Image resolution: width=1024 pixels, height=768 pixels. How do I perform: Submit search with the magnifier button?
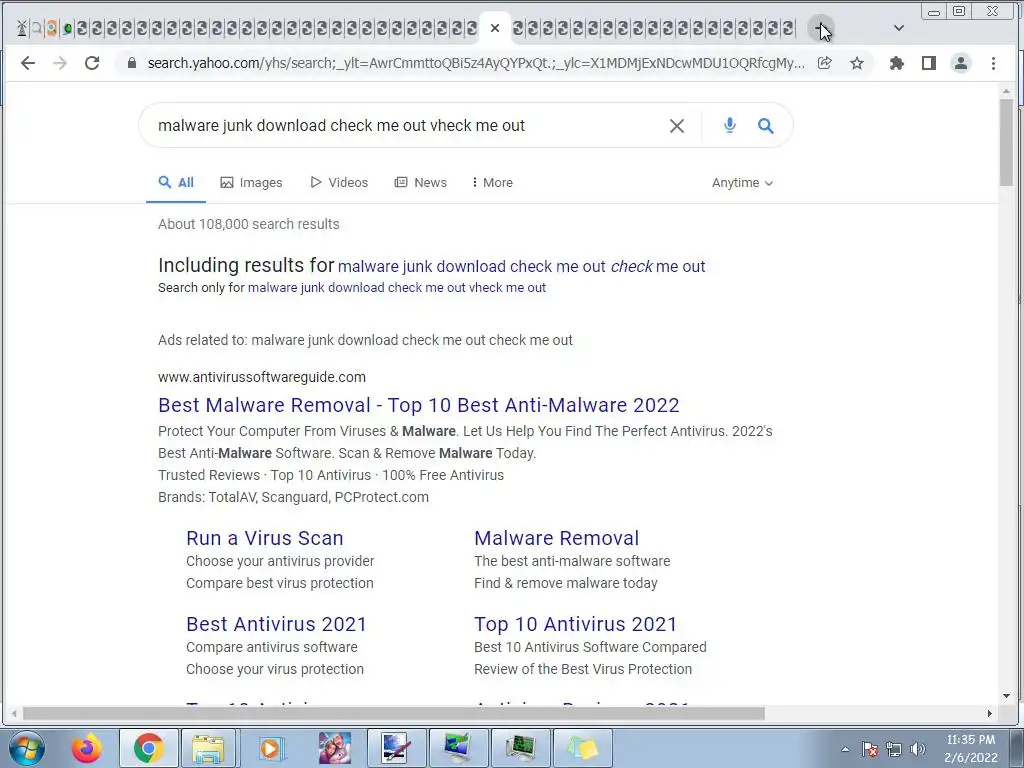[765, 125]
